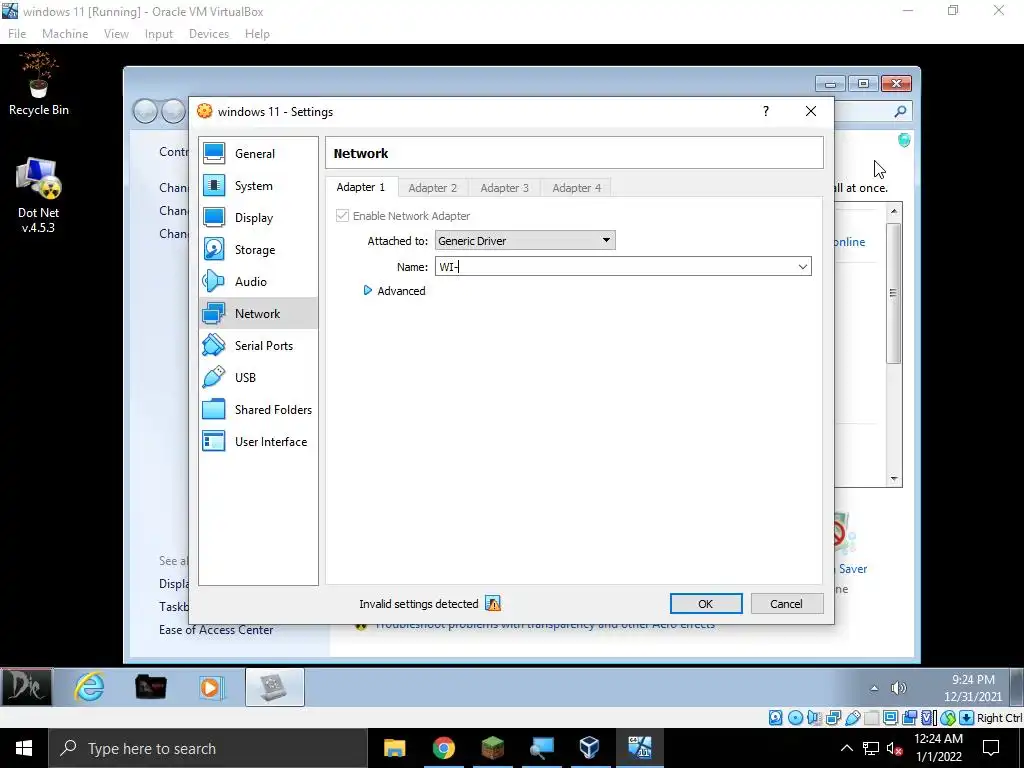Click the invalid settings warning icon
The height and width of the screenshot is (768, 1024).
[493, 604]
